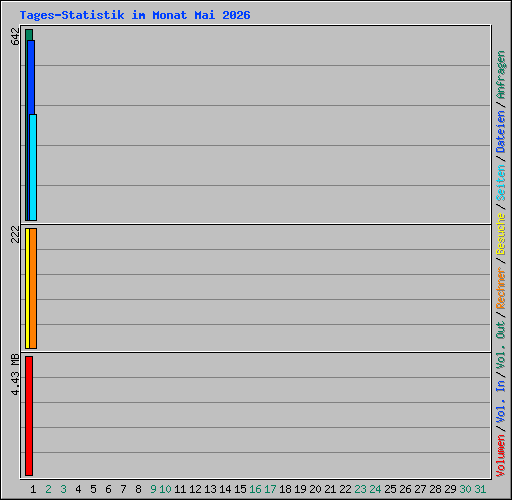Click the 222 axis maximum label

pos(15,234)
